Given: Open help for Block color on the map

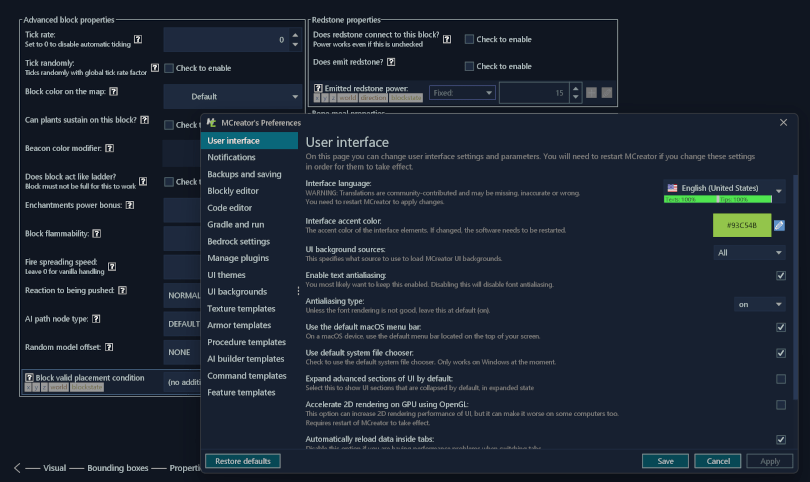Looking at the screenshot, I should [x=114, y=91].
